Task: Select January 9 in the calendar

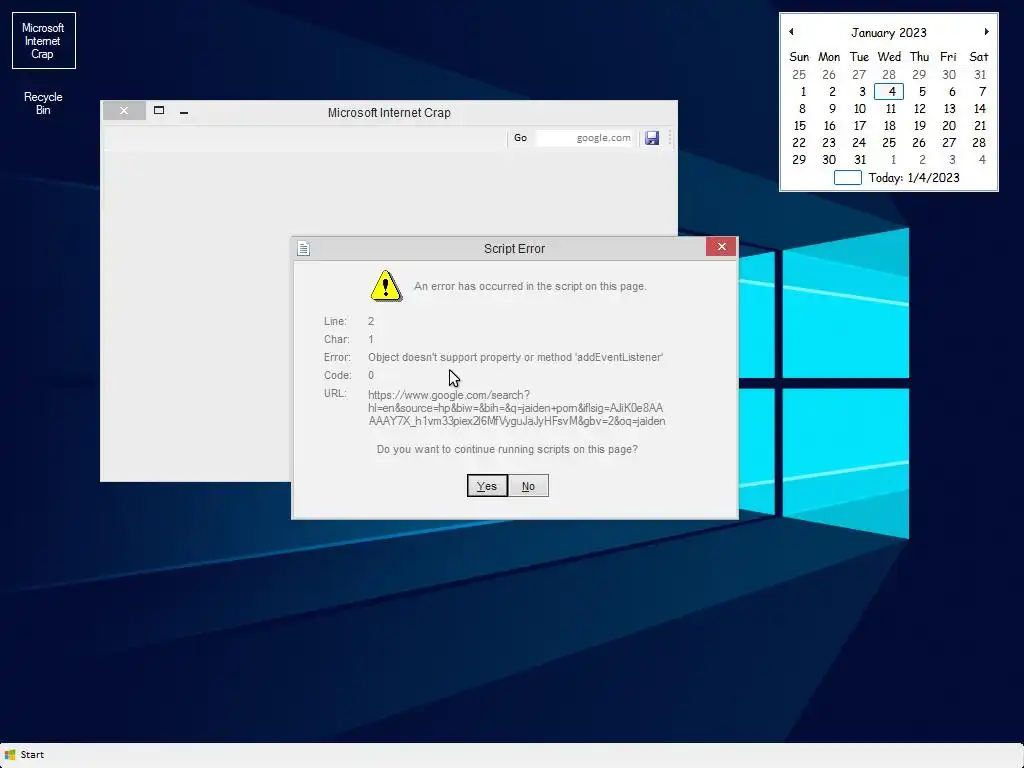Action: click(831, 109)
